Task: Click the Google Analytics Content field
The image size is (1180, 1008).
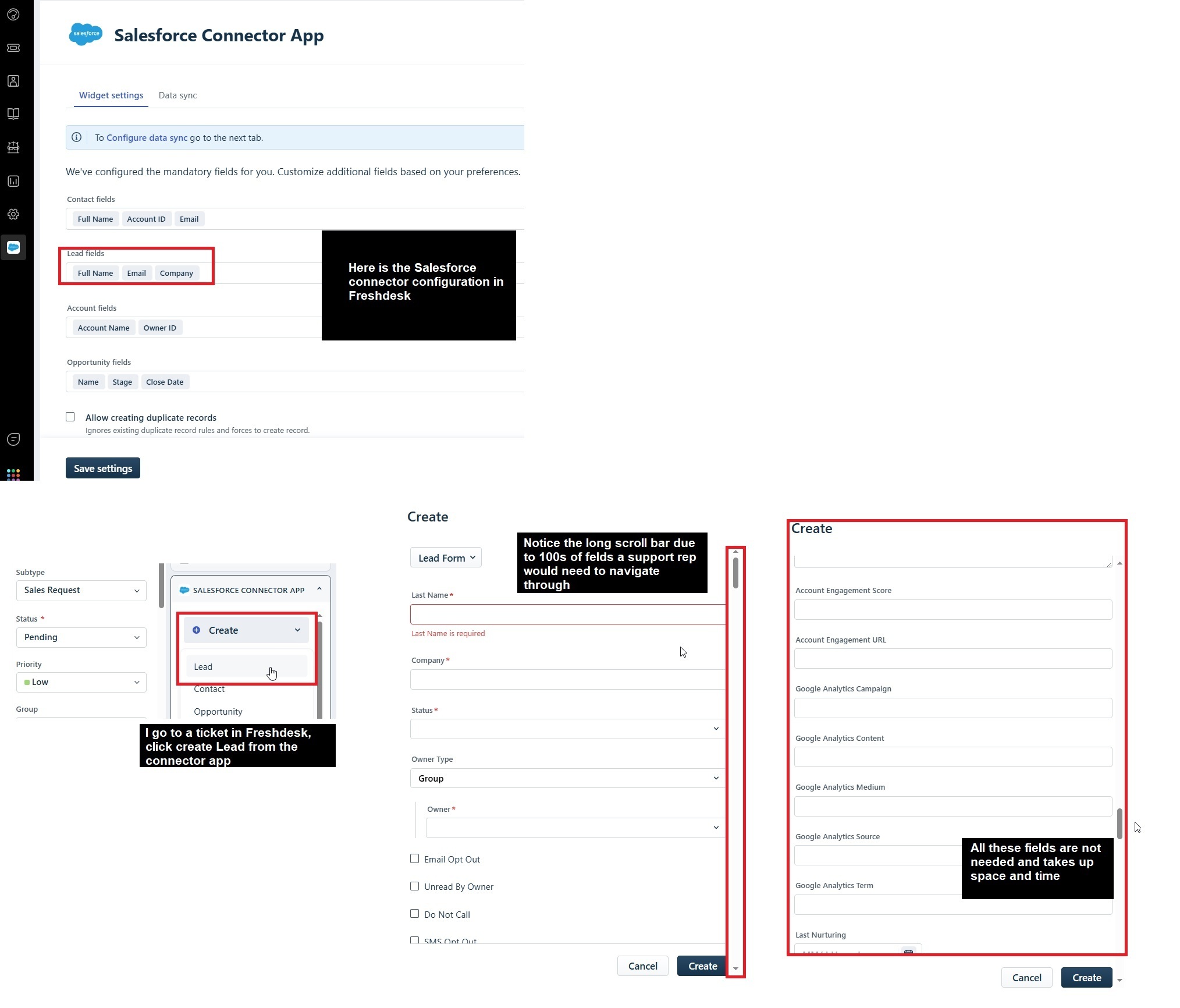Action: point(953,757)
